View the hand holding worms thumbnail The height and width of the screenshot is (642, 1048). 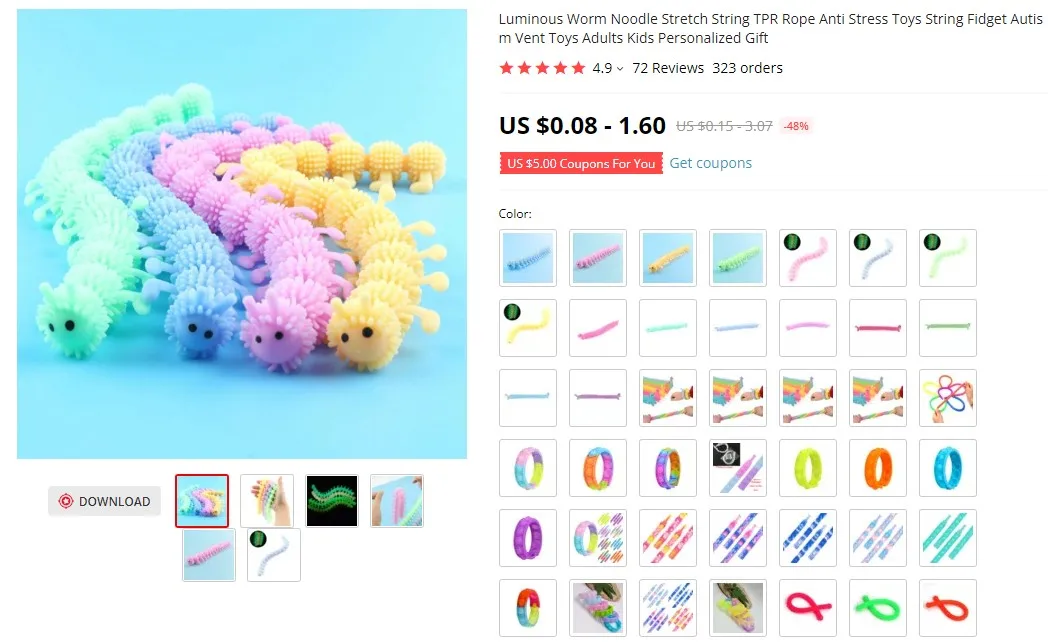(x=267, y=501)
